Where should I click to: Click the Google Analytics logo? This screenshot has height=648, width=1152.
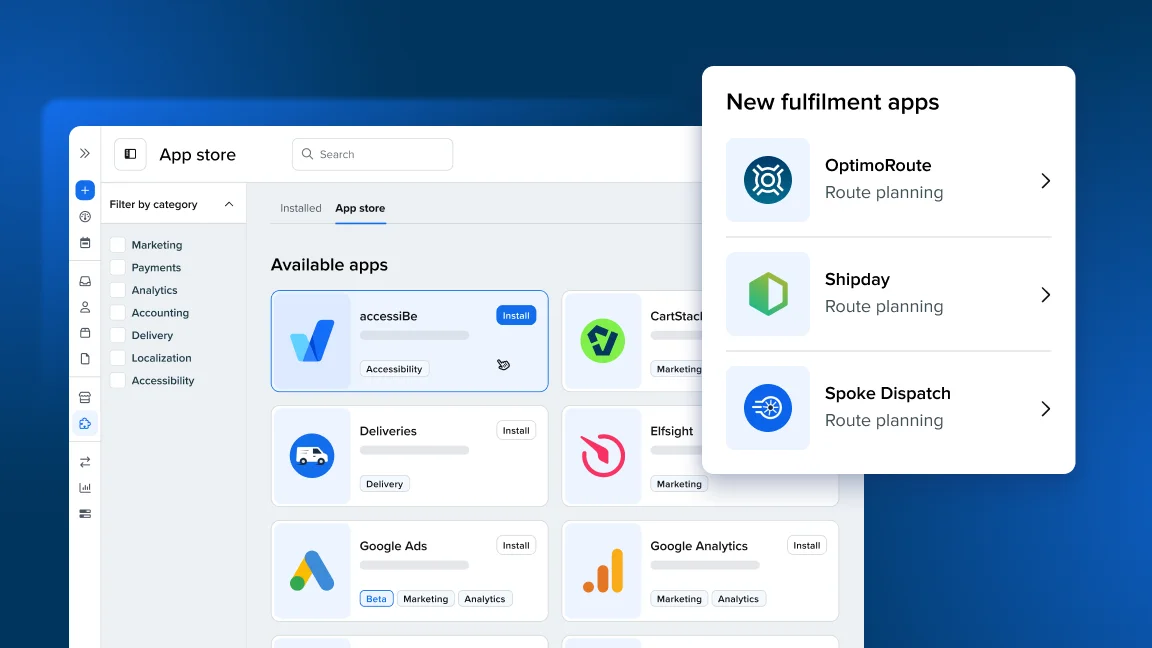click(x=603, y=571)
